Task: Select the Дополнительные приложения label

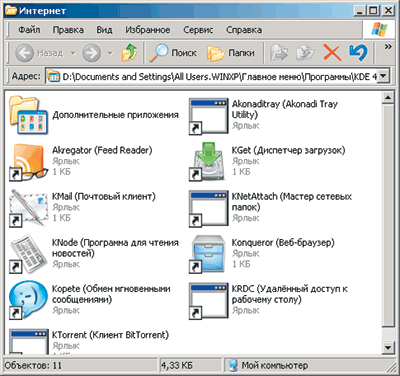Action: [x=115, y=115]
